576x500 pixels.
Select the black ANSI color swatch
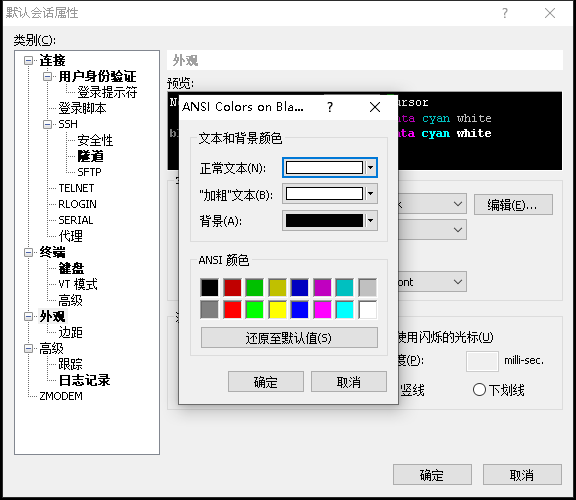210,287
